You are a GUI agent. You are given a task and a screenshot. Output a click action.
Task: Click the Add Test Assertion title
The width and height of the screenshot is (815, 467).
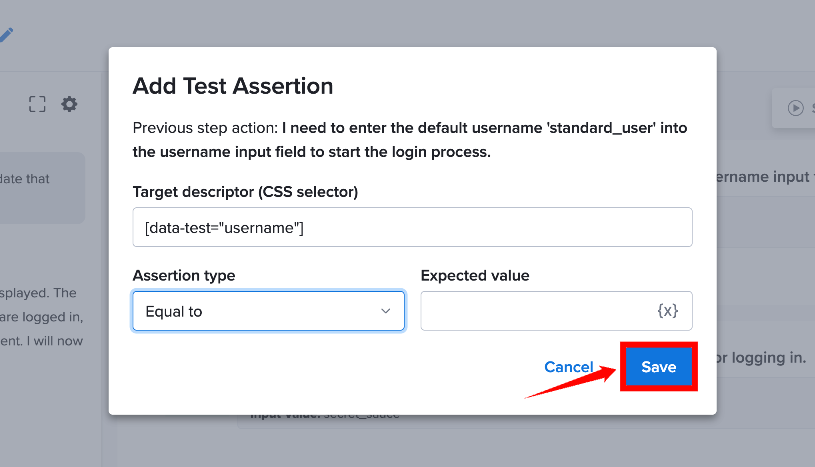coord(233,86)
